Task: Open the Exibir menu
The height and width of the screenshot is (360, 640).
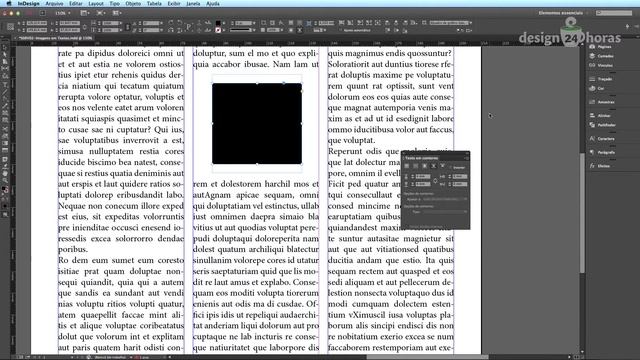Action: (174, 3)
